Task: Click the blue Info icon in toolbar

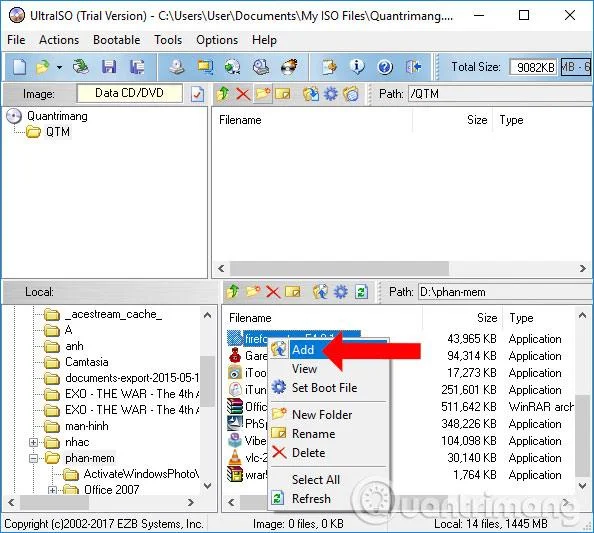Action: tap(356, 67)
